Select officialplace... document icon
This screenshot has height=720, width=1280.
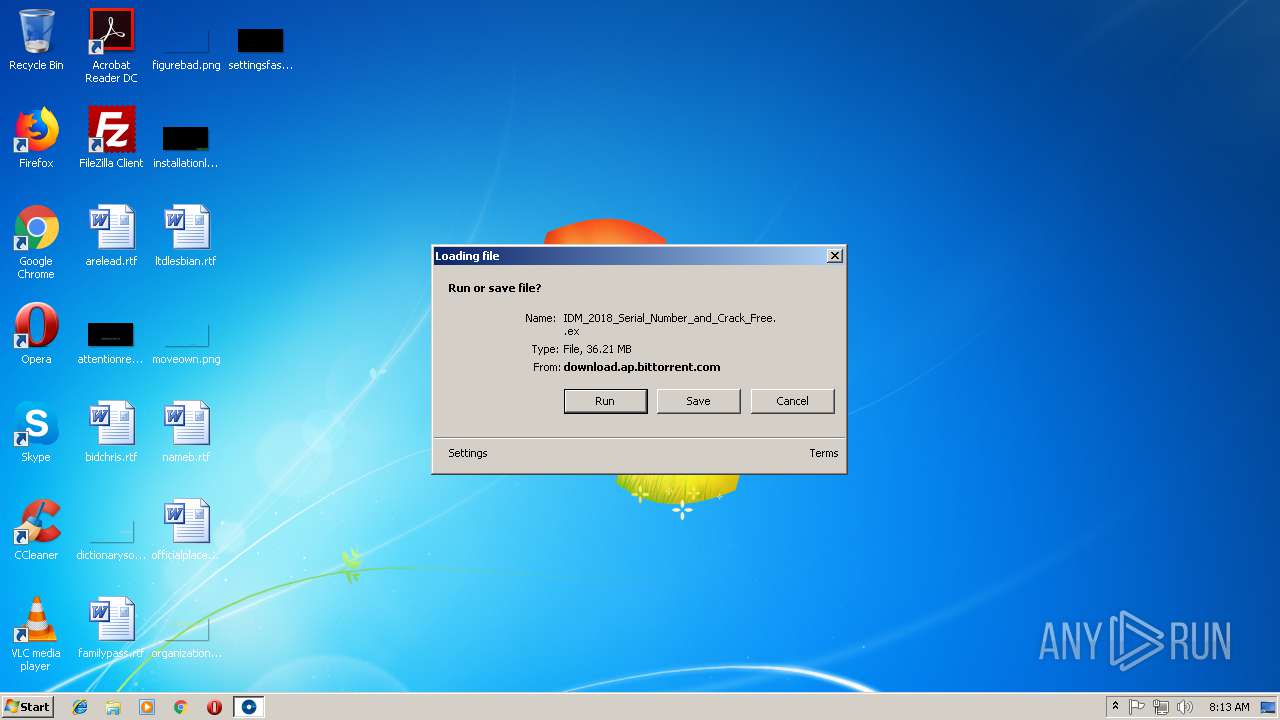[186, 530]
